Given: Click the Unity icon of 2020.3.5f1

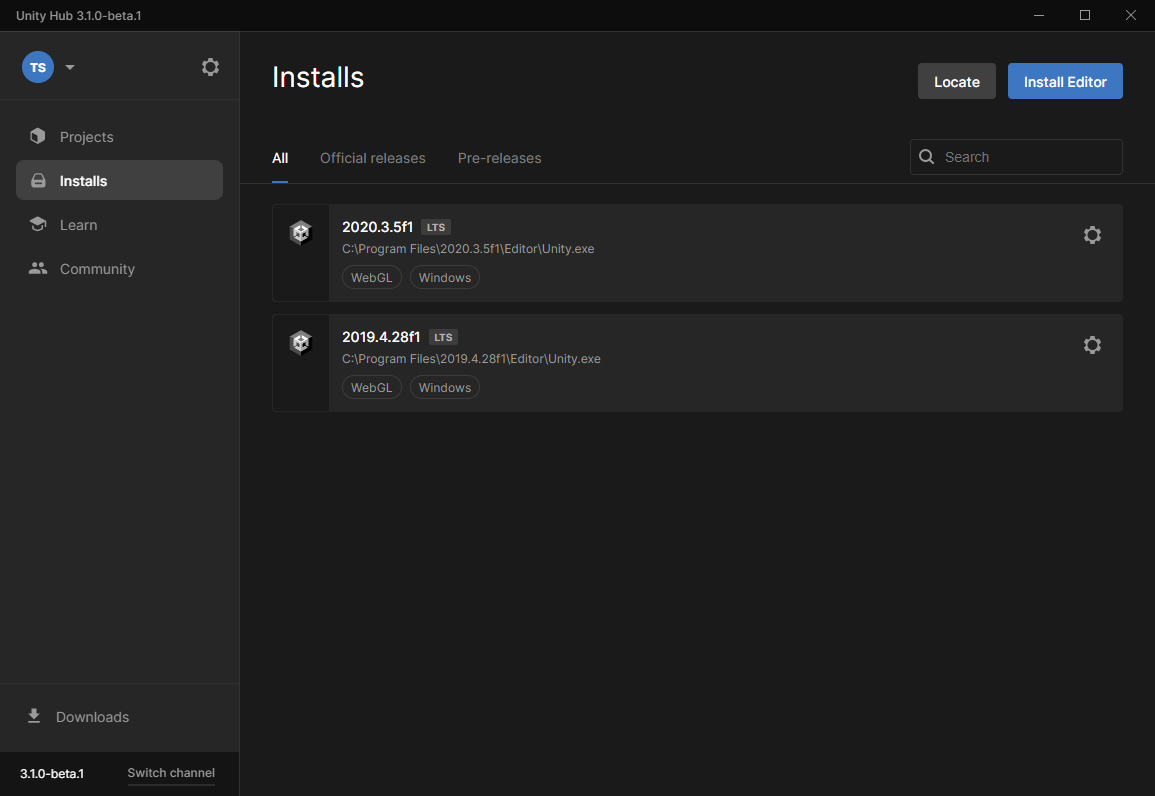Looking at the screenshot, I should point(301,233).
